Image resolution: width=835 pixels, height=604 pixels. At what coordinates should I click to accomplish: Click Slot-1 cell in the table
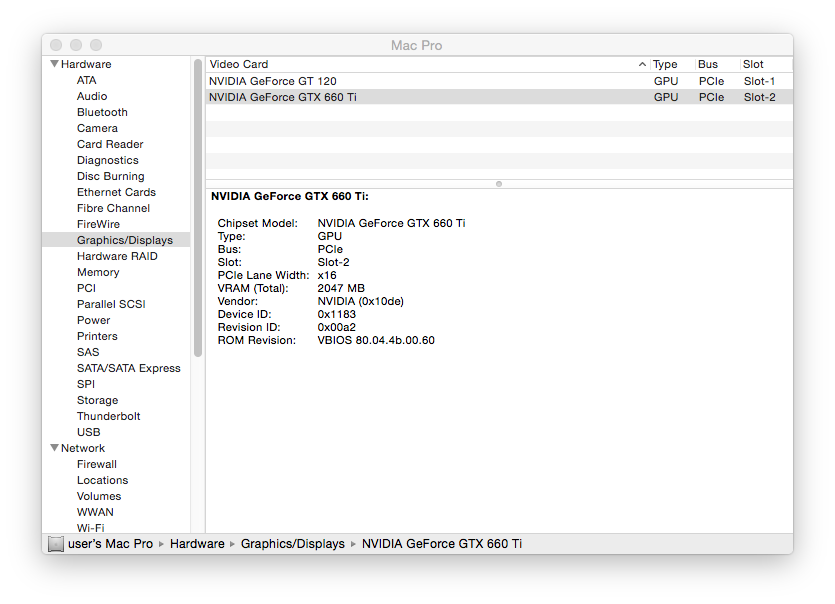[759, 81]
